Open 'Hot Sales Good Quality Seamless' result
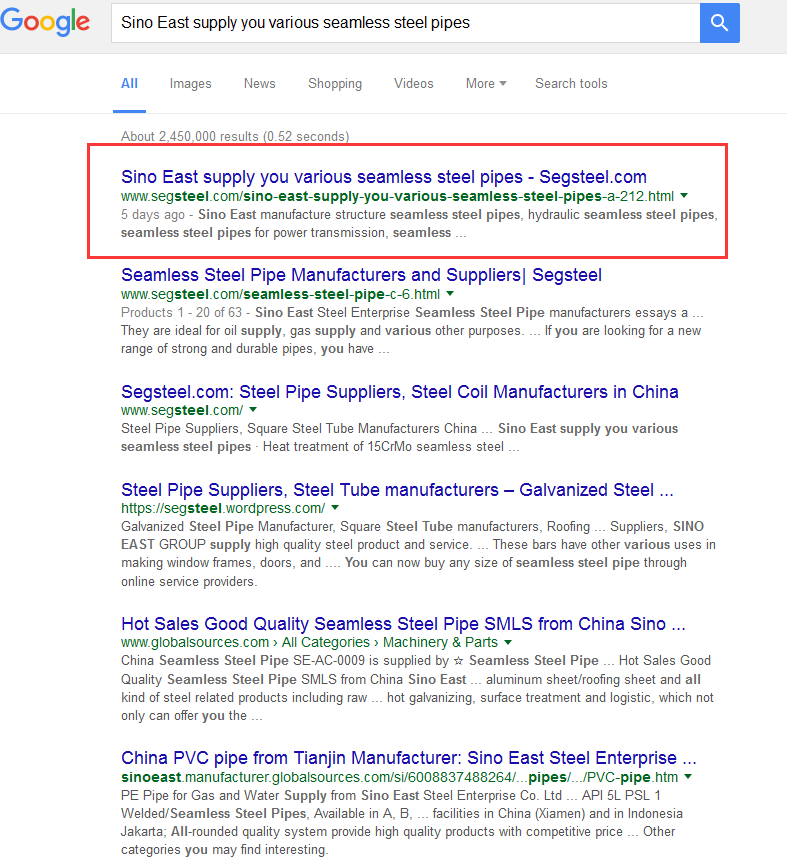The width and height of the screenshot is (787, 859). tap(403, 624)
